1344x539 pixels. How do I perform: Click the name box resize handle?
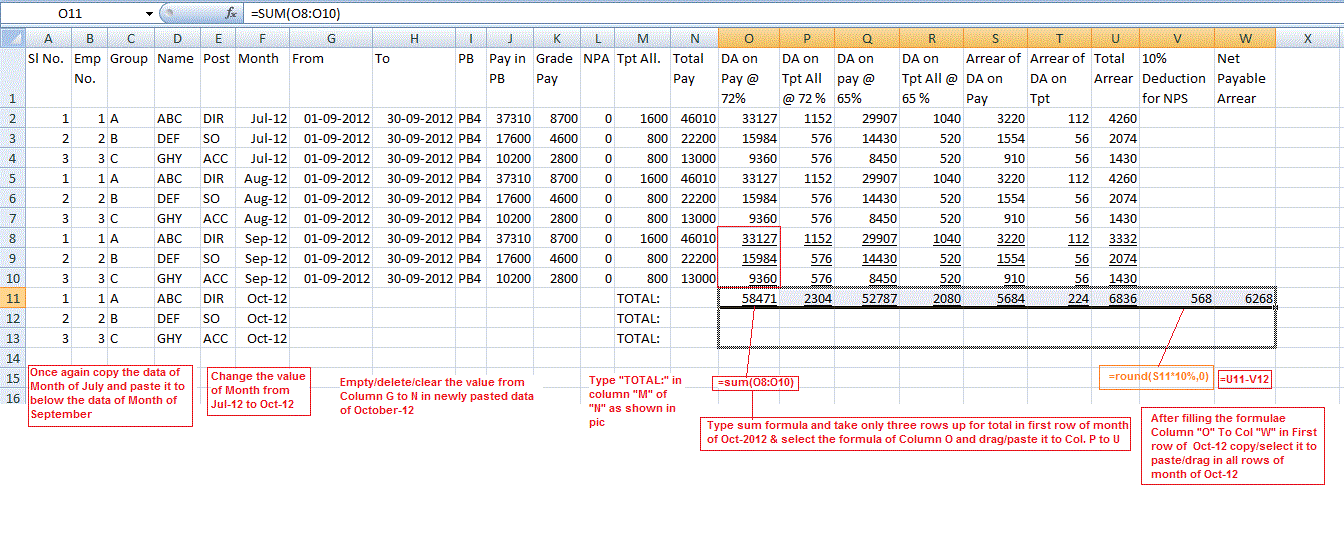pos(169,13)
